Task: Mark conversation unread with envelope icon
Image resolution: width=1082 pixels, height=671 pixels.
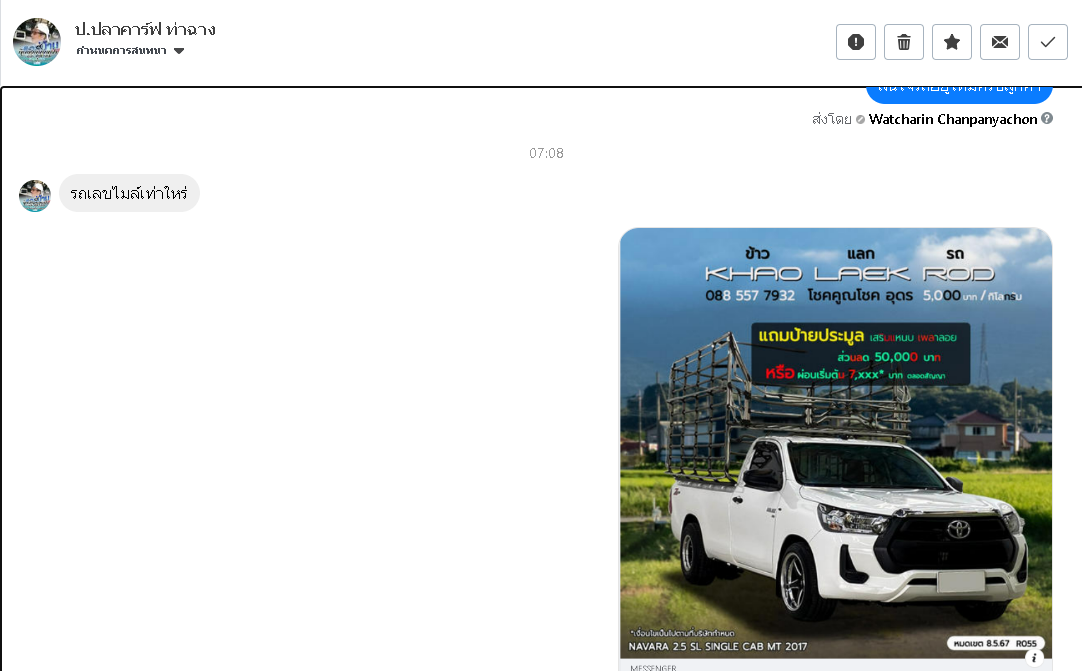Action: point(1000,42)
